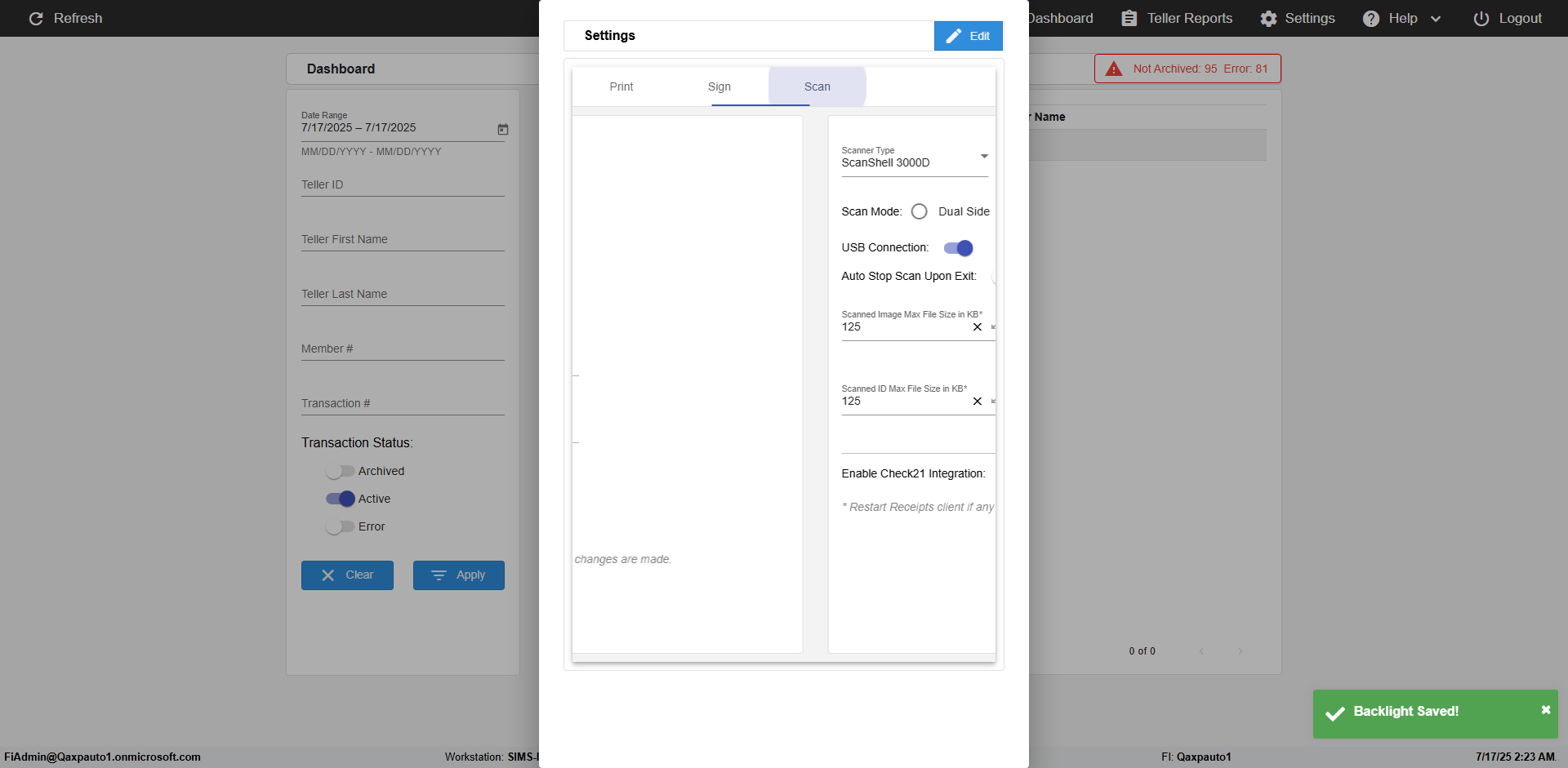Click the Teller ID field
The height and width of the screenshot is (768, 1568).
pyautogui.click(x=403, y=184)
